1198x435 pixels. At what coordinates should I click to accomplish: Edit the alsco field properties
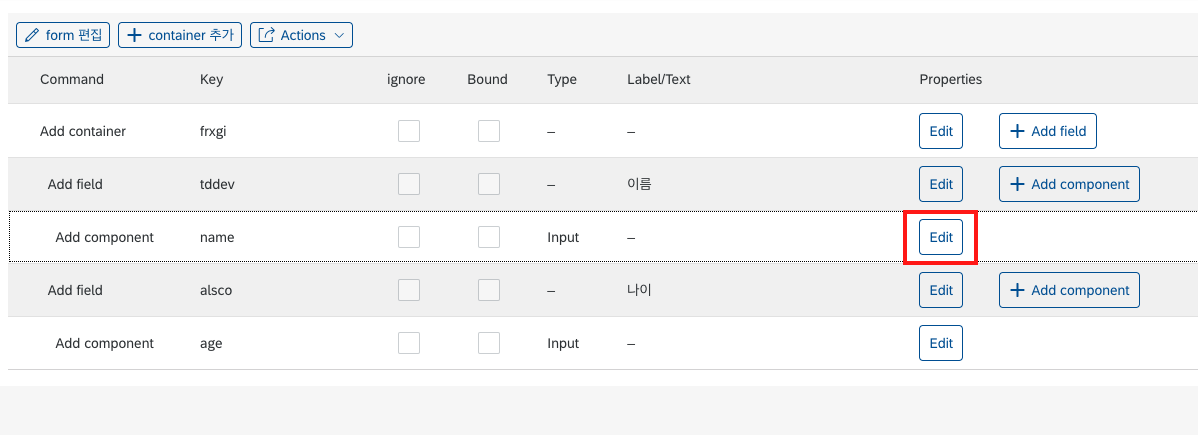(x=941, y=291)
